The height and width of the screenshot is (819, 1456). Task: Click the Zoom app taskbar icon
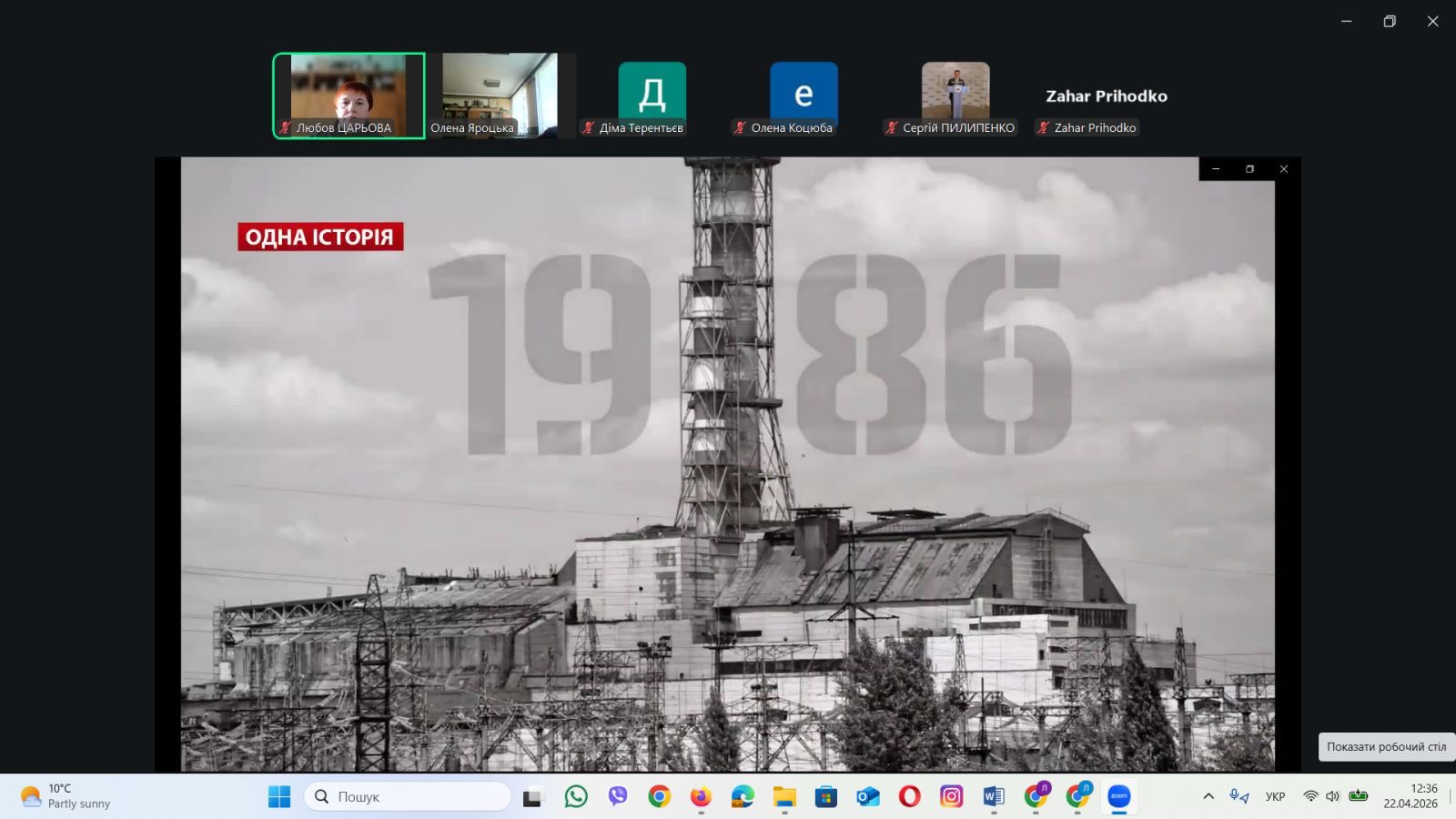(1118, 797)
